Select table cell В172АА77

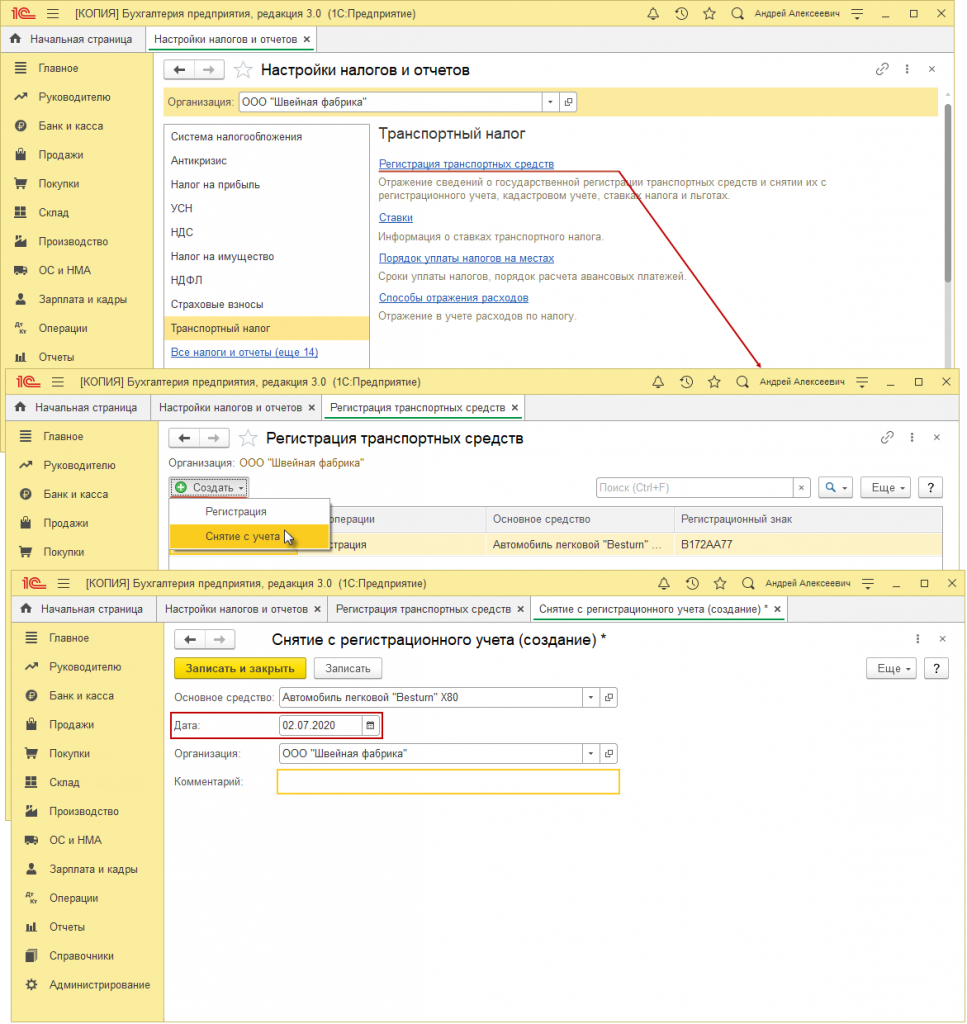coord(808,545)
